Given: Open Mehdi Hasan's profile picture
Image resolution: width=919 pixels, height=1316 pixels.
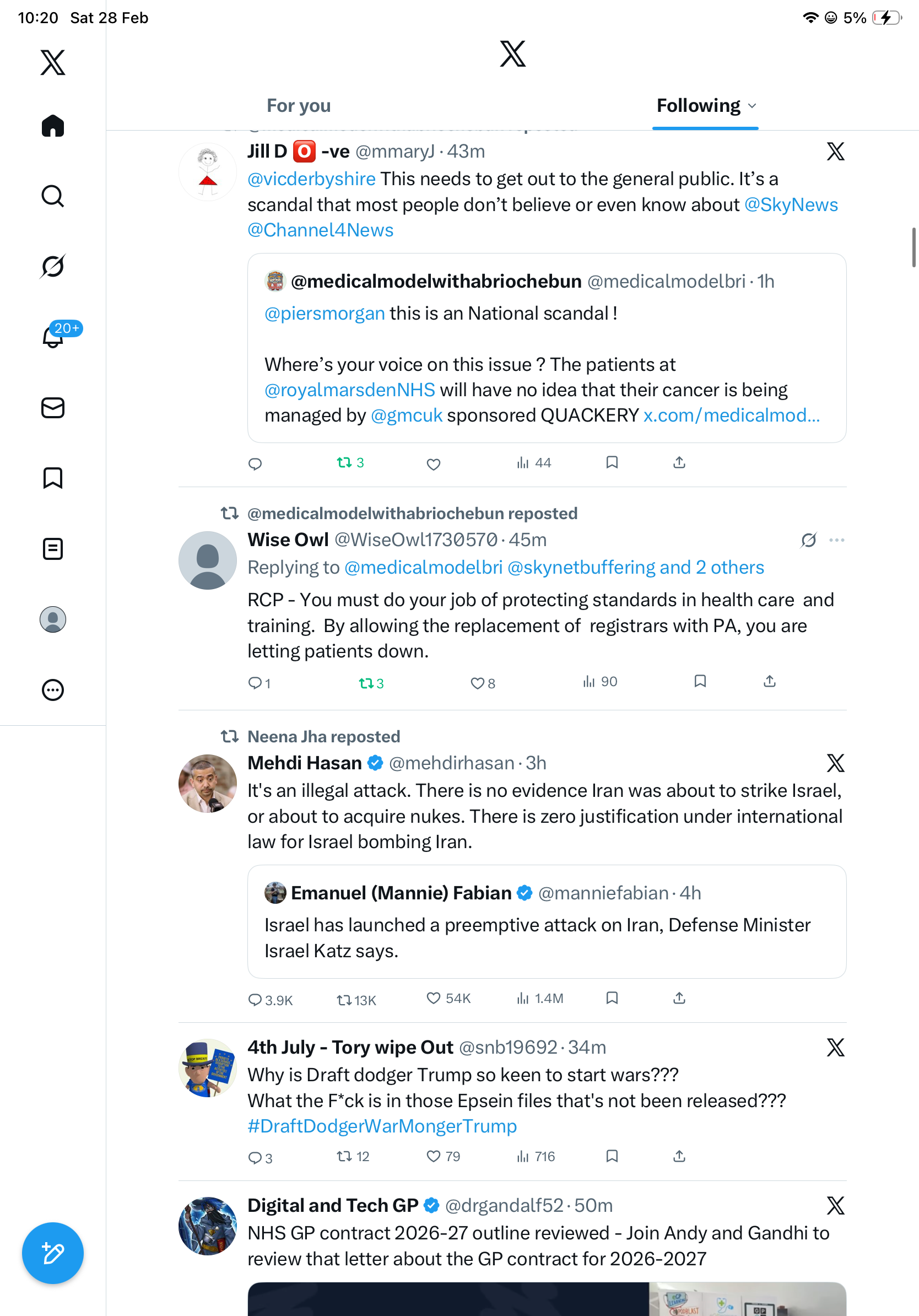Looking at the screenshot, I should [207, 783].
